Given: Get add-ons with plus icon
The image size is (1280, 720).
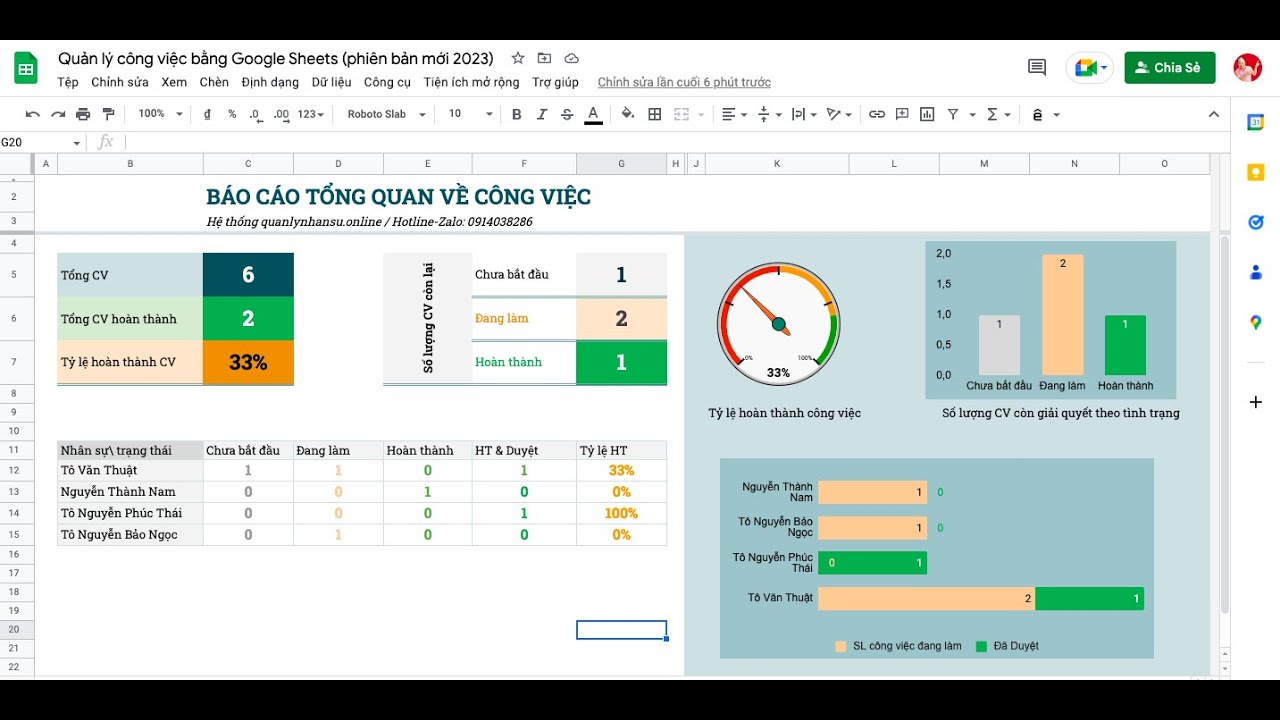Looking at the screenshot, I should pyautogui.click(x=1256, y=402).
